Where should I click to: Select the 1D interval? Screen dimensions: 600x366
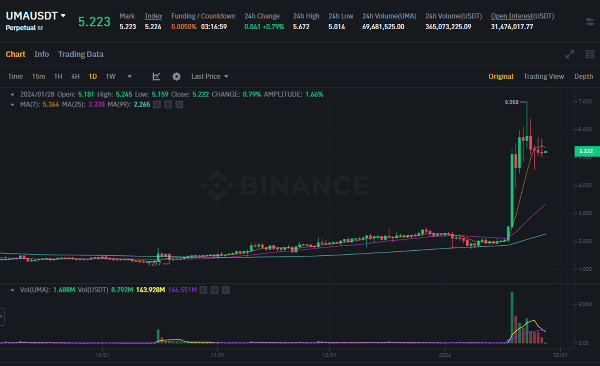point(93,77)
